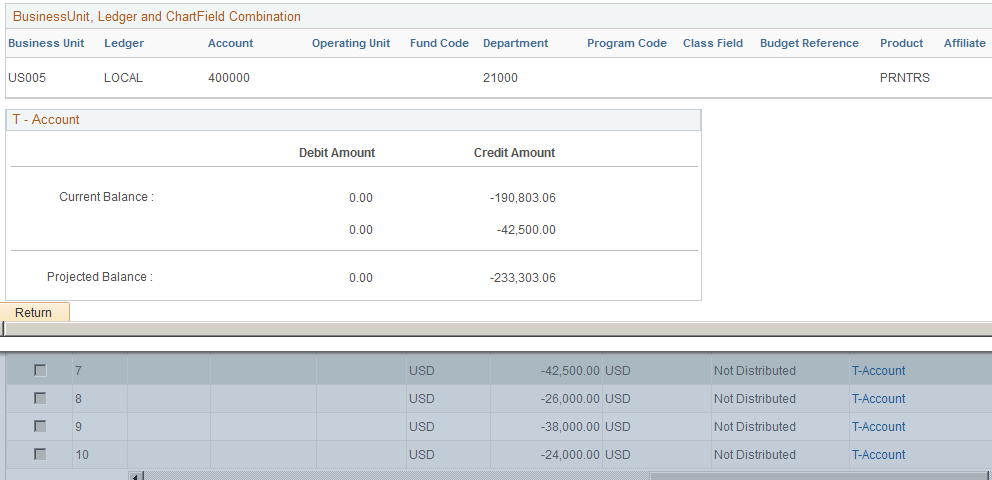Select the -42,500.00 amount in row 7

(570, 371)
